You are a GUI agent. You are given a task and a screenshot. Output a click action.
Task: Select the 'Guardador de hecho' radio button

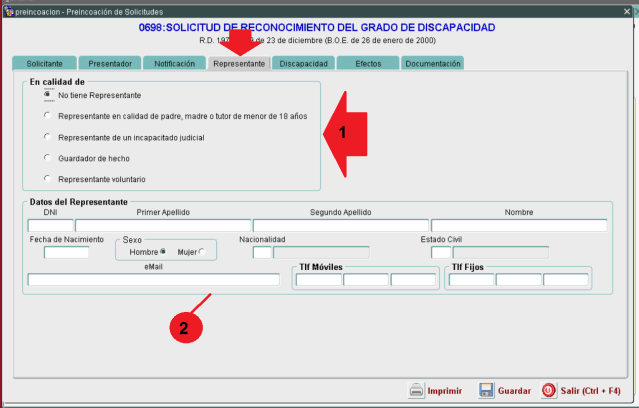click(47, 158)
